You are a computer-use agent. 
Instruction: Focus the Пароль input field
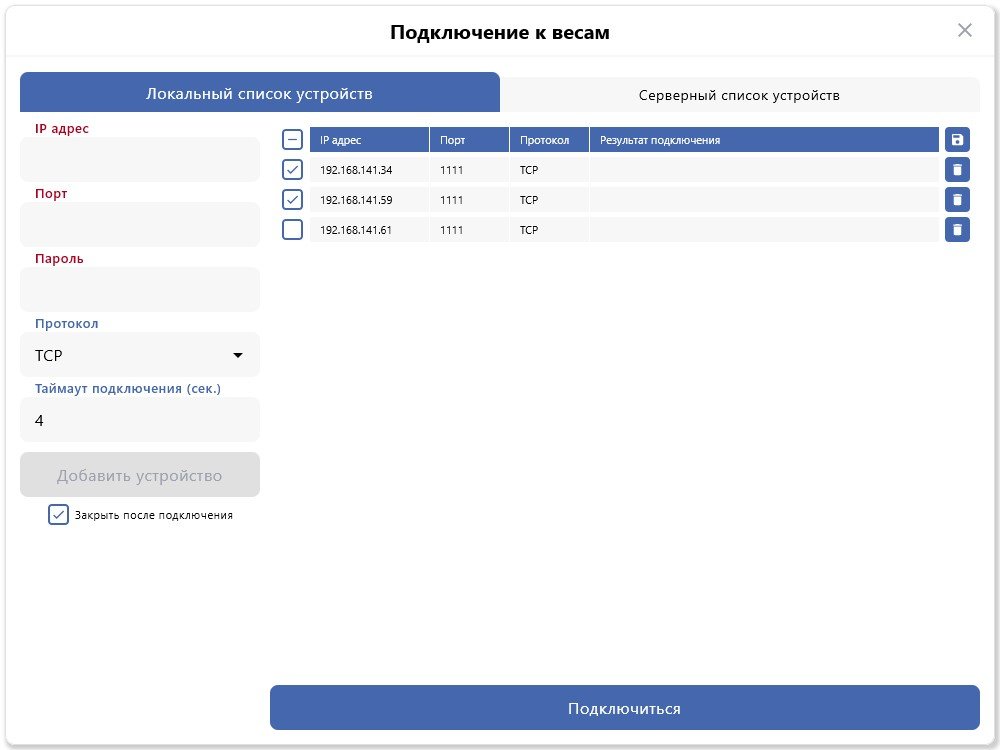[140, 290]
